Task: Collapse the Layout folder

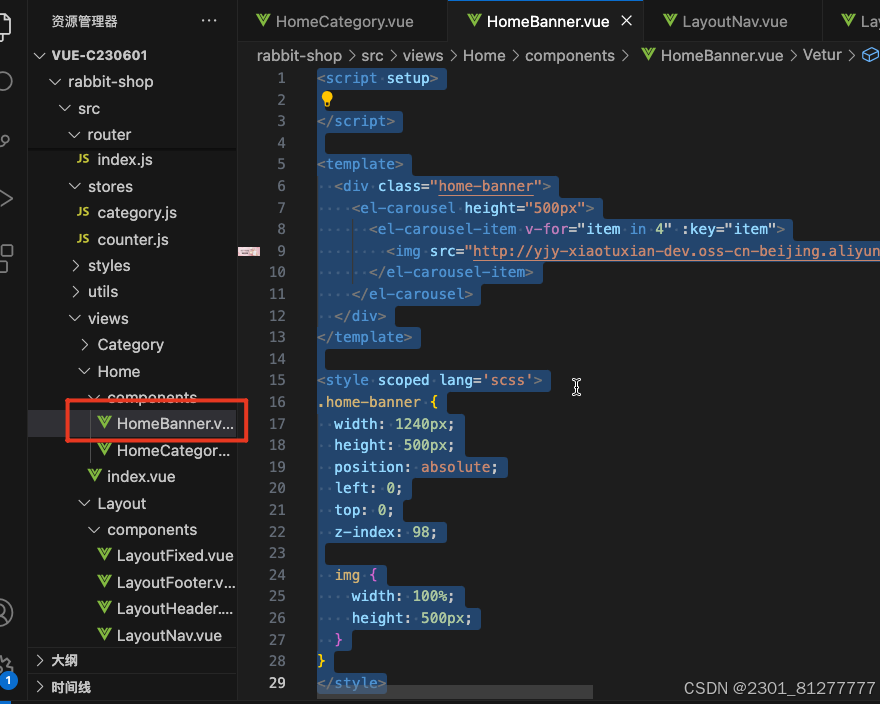Action: tap(84, 503)
